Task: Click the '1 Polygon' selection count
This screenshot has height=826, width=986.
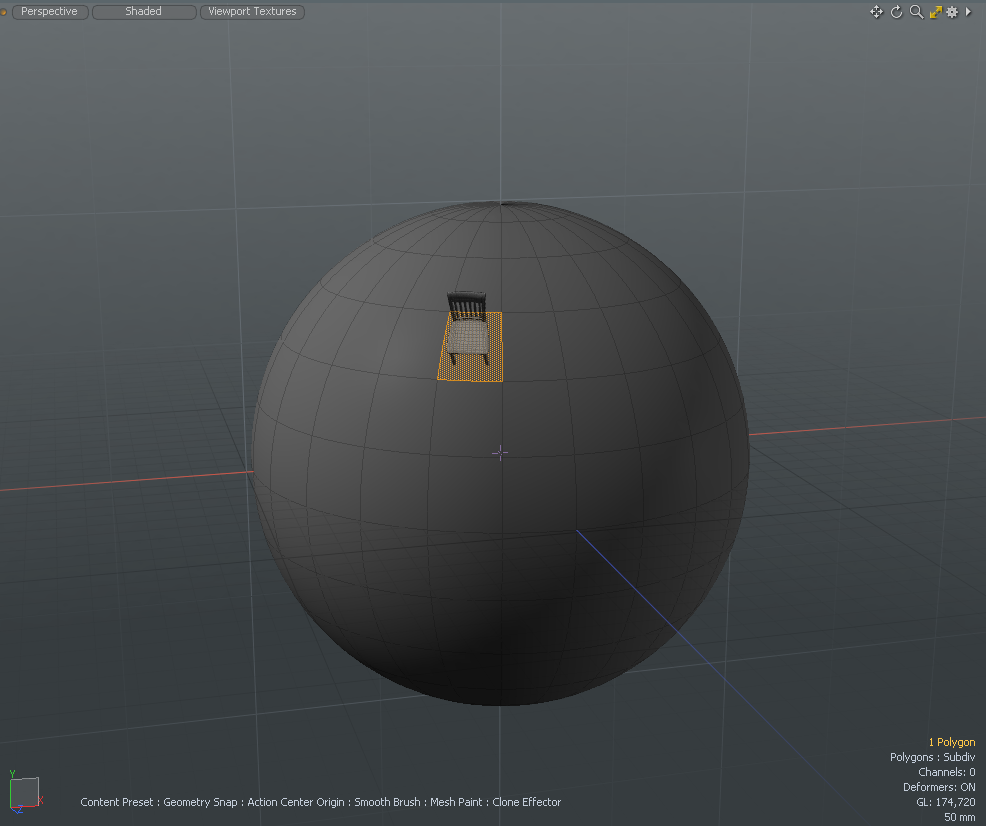Action: point(951,742)
